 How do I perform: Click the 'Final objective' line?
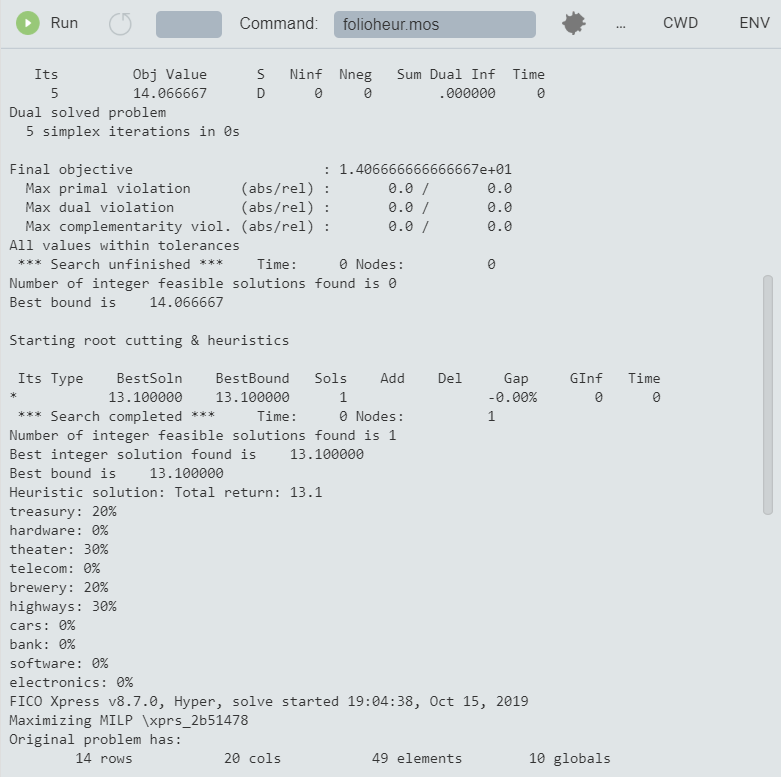tap(260, 169)
